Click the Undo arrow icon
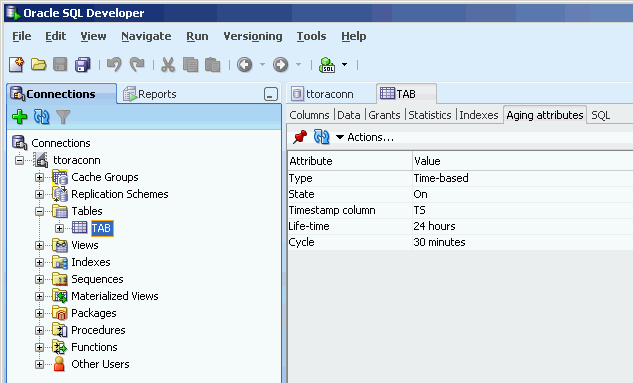Screen dimensions: 633x383 click(x=114, y=65)
